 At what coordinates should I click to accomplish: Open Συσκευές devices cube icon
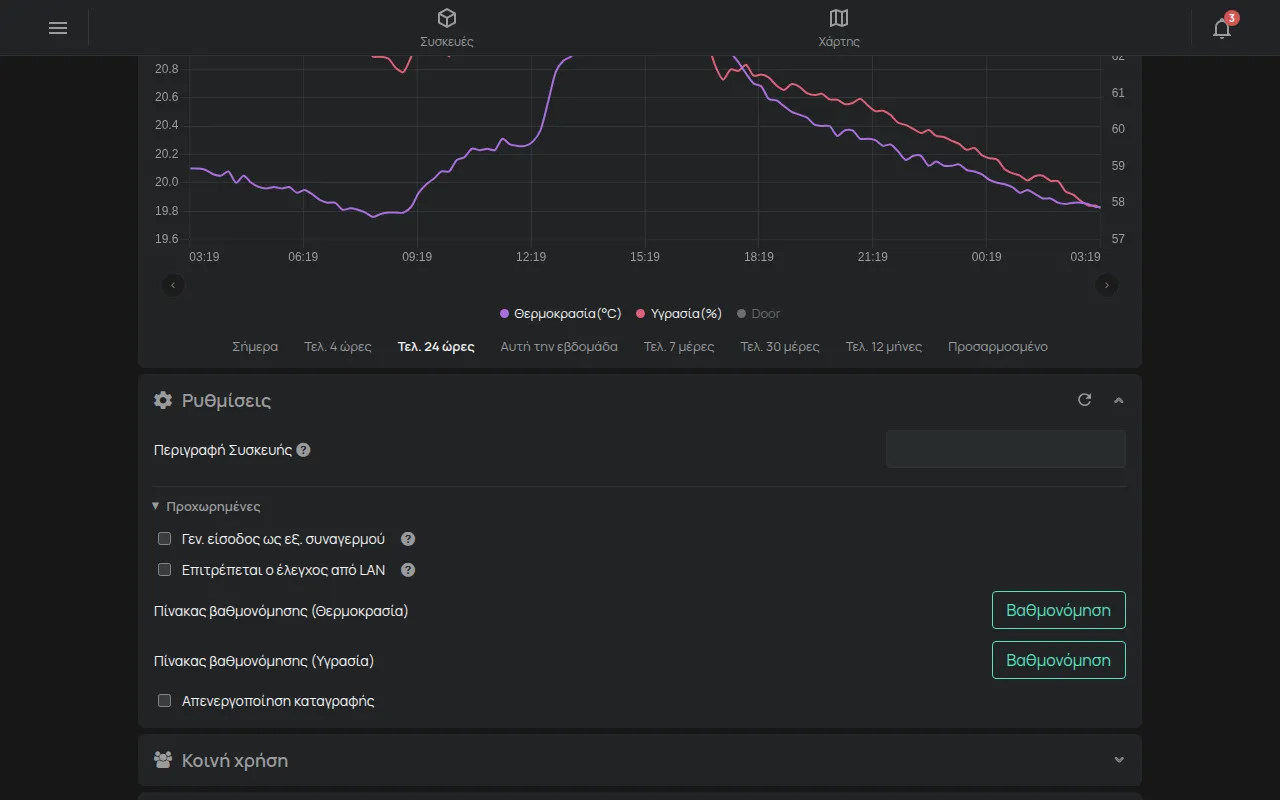447,18
